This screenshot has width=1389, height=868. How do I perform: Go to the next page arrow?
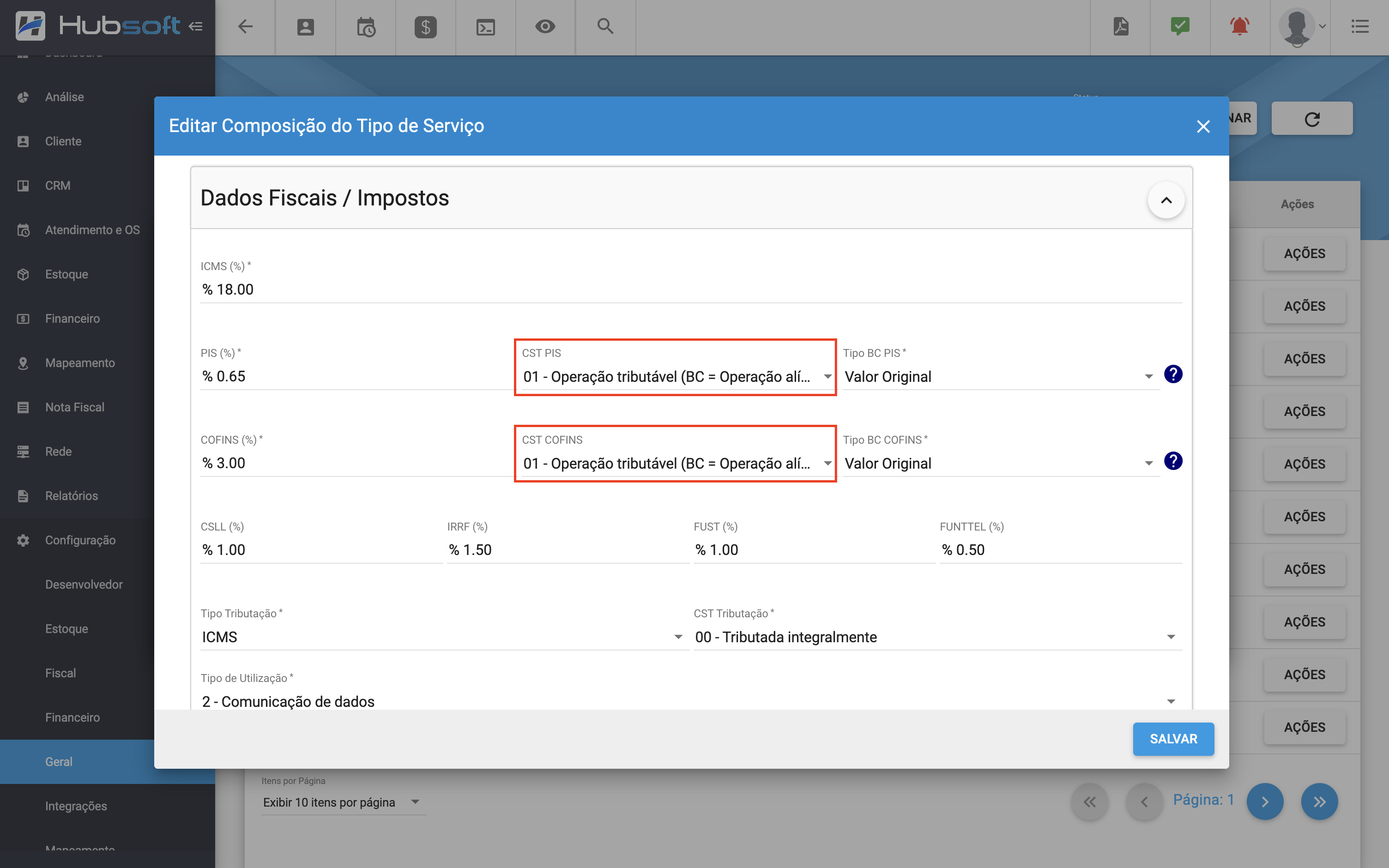point(1264,802)
